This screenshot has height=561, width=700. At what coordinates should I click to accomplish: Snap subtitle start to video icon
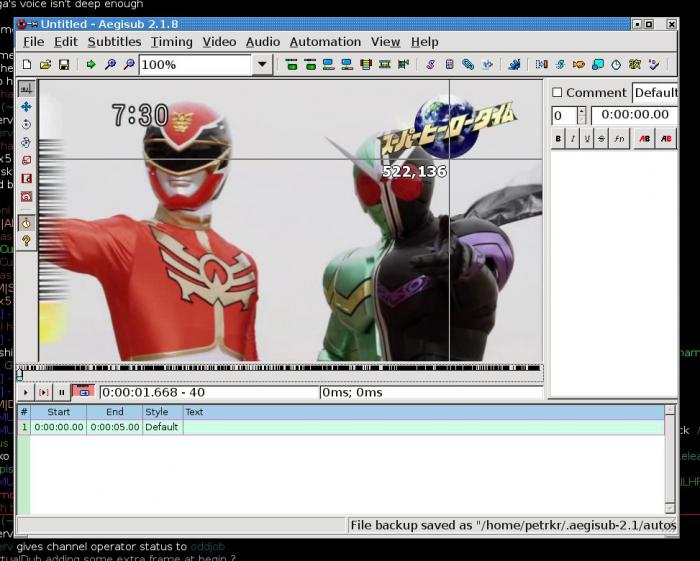[329, 65]
